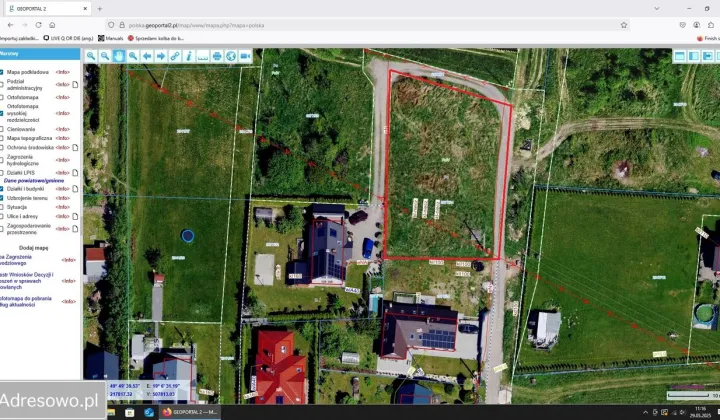Bookmark this page with the star icon
The height and width of the screenshot is (420, 720).
point(624,25)
